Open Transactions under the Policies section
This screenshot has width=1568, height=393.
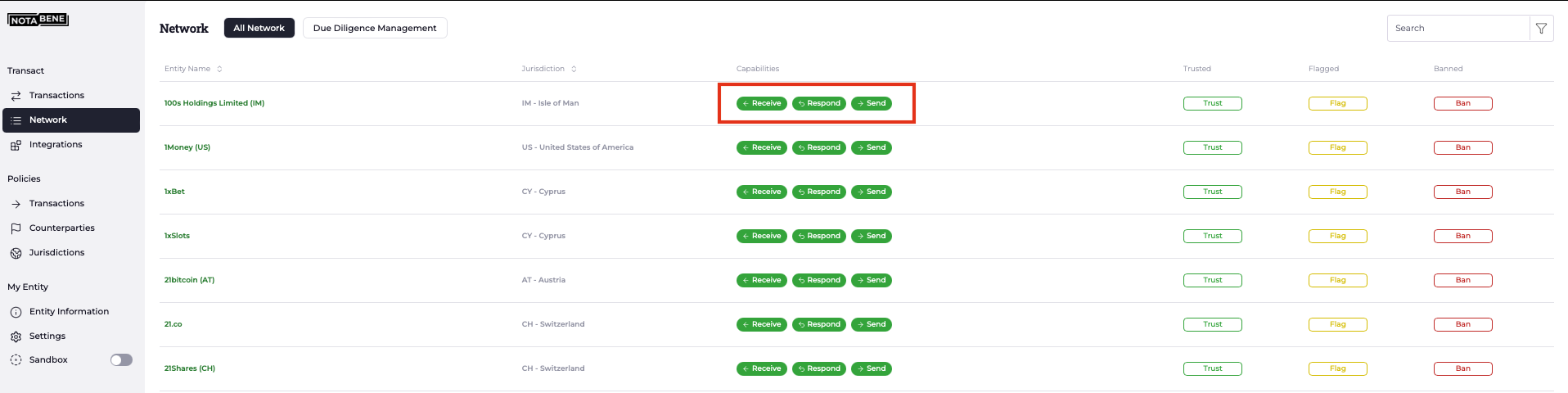point(56,203)
